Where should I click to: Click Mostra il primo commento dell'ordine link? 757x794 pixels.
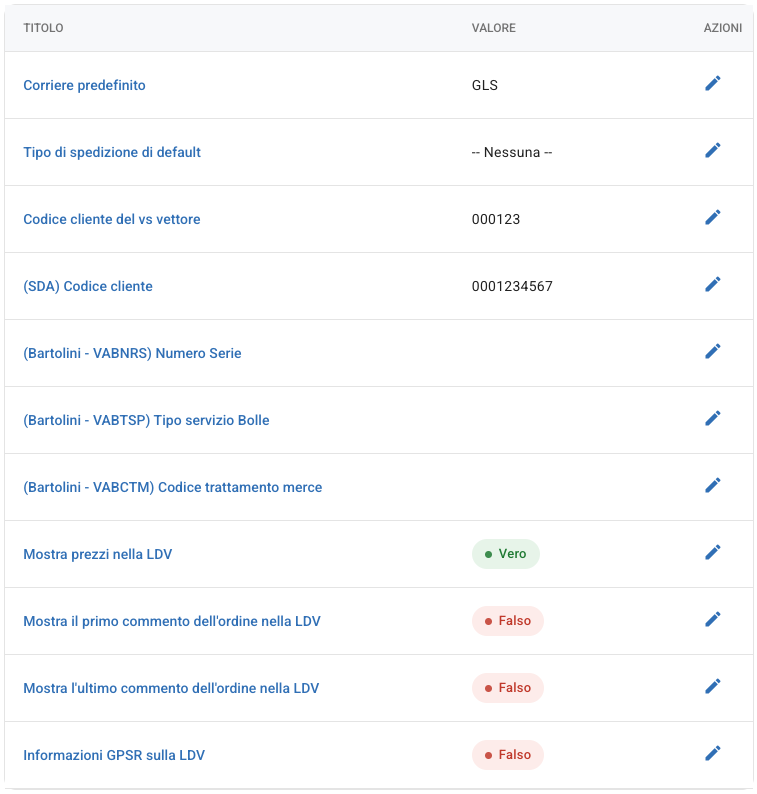click(x=172, y=621)
